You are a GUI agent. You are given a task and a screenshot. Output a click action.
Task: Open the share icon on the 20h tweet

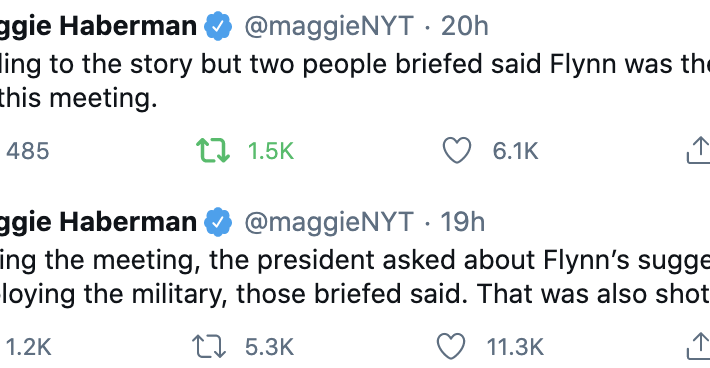tap(699, 150)
